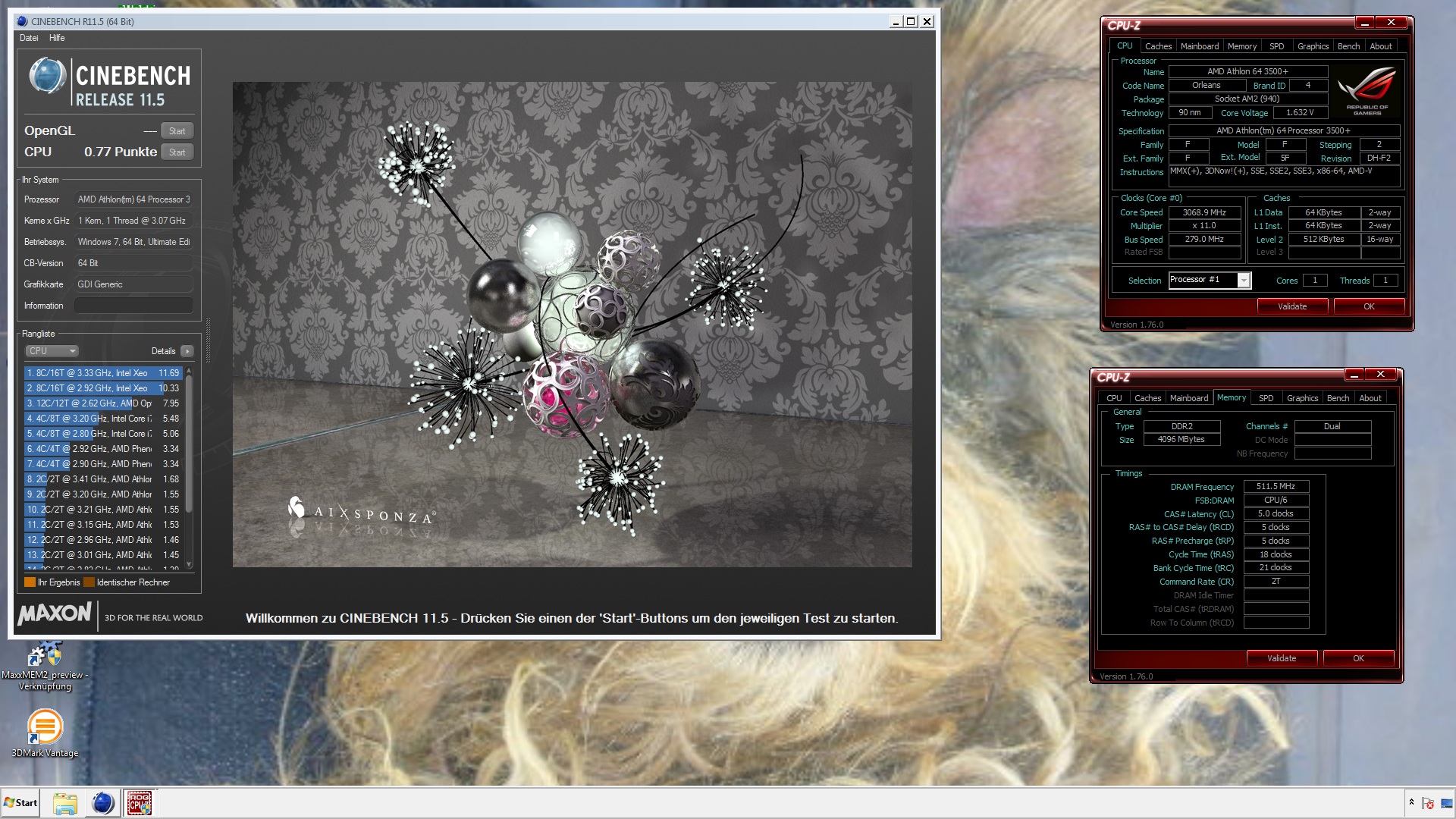Screen dimensions: 1456x819
Task: Start the OpenGL benchmark test
Action: click(x=177, y=131)
